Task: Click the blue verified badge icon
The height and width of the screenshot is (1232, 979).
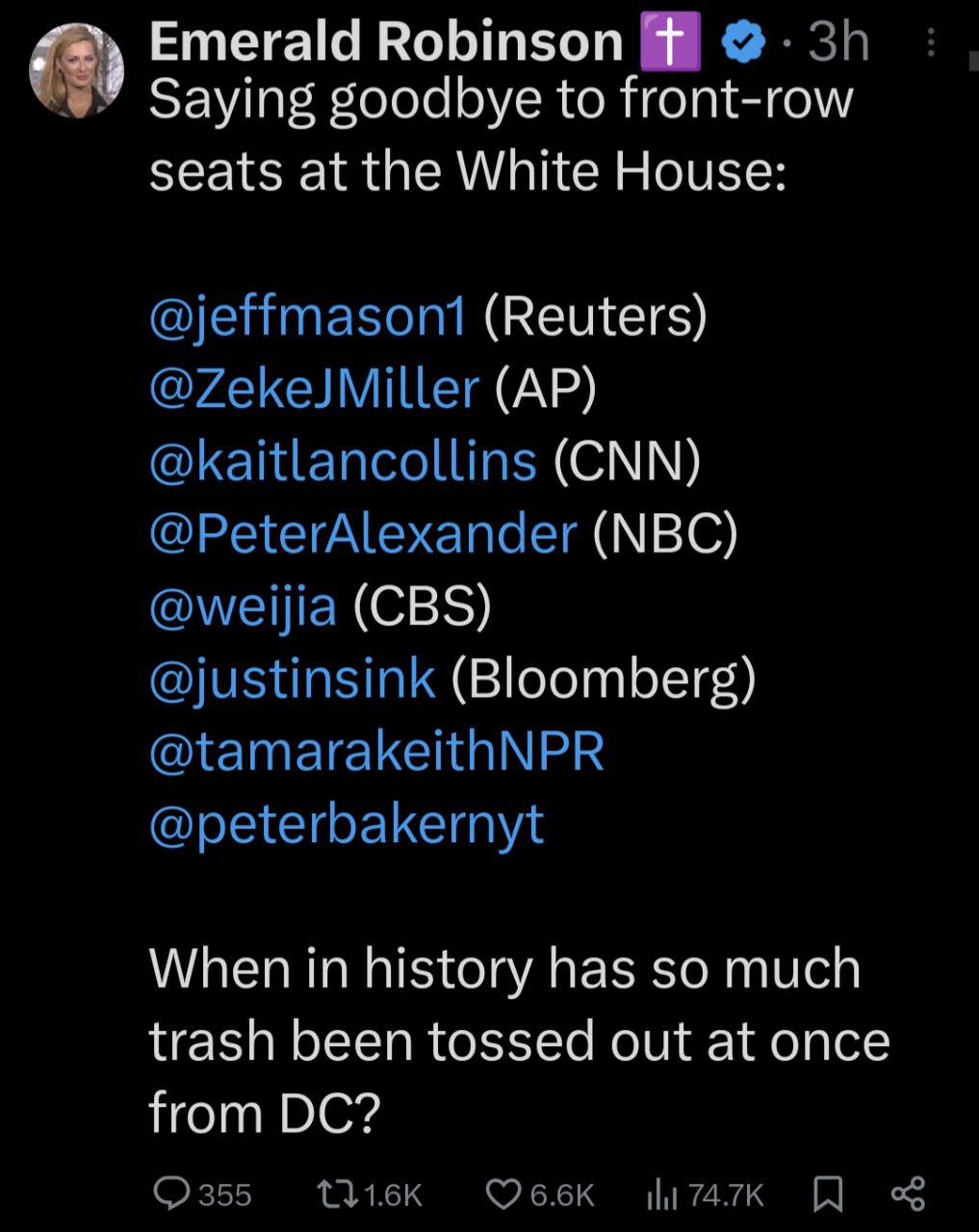Action: (x=742, y=43)
